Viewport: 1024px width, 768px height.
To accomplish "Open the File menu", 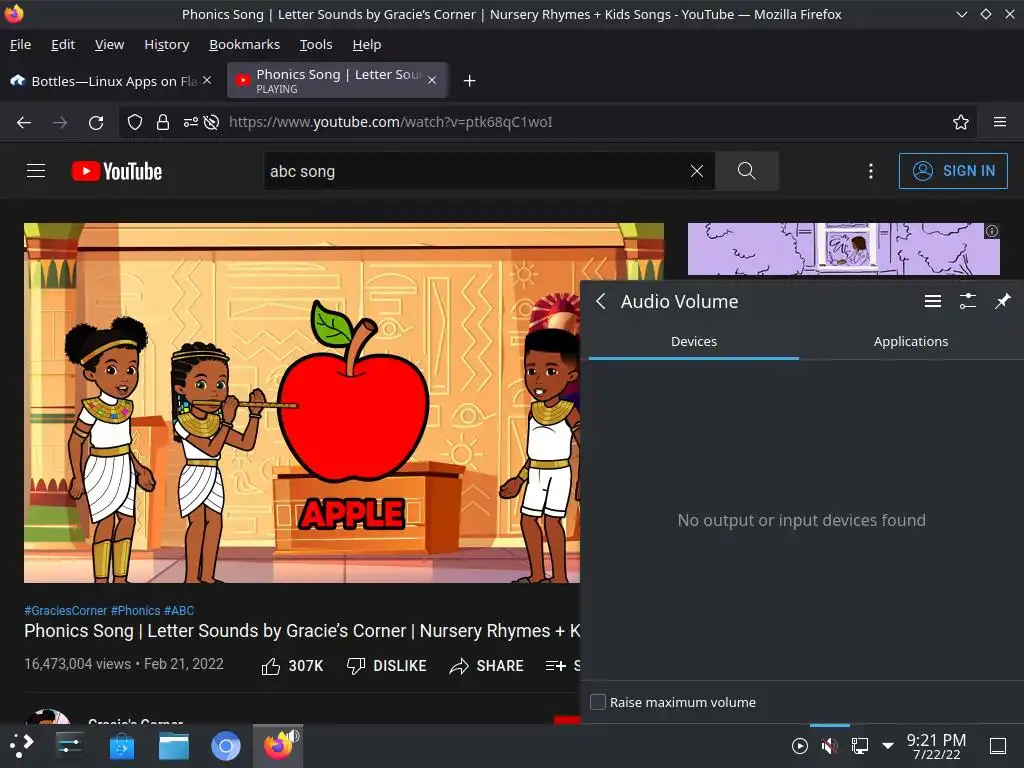I will [x=20, y=44].
